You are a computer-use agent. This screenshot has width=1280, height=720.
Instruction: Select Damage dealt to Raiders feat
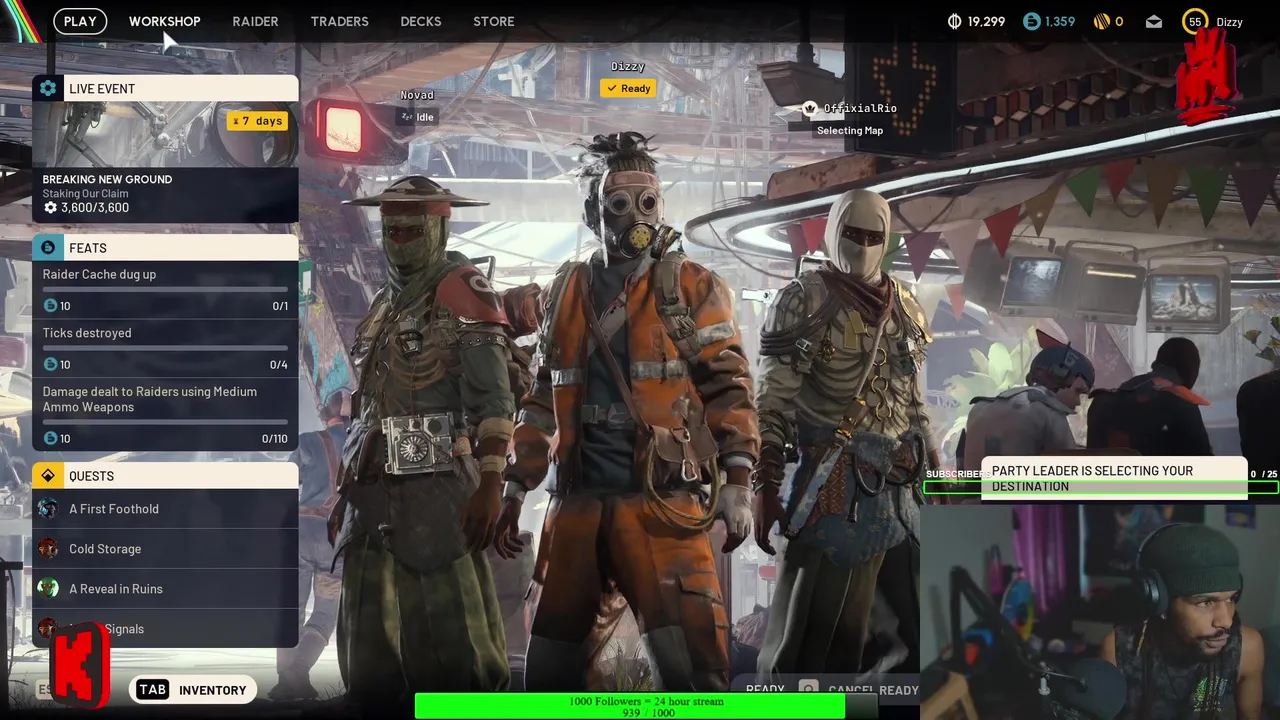[x=165, y=414]
